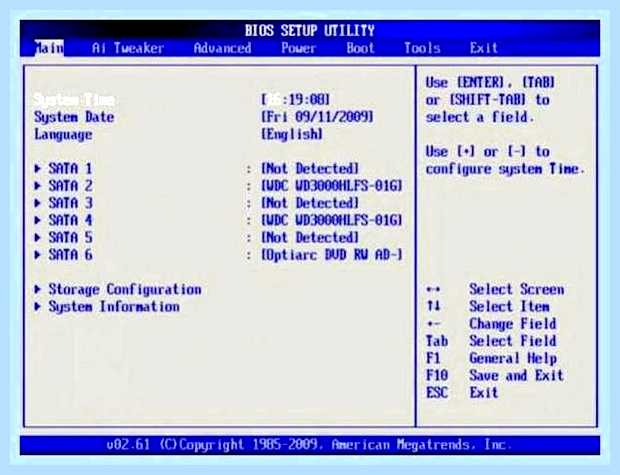Expand the SATA 4 arrow

(x=38, y=220)
